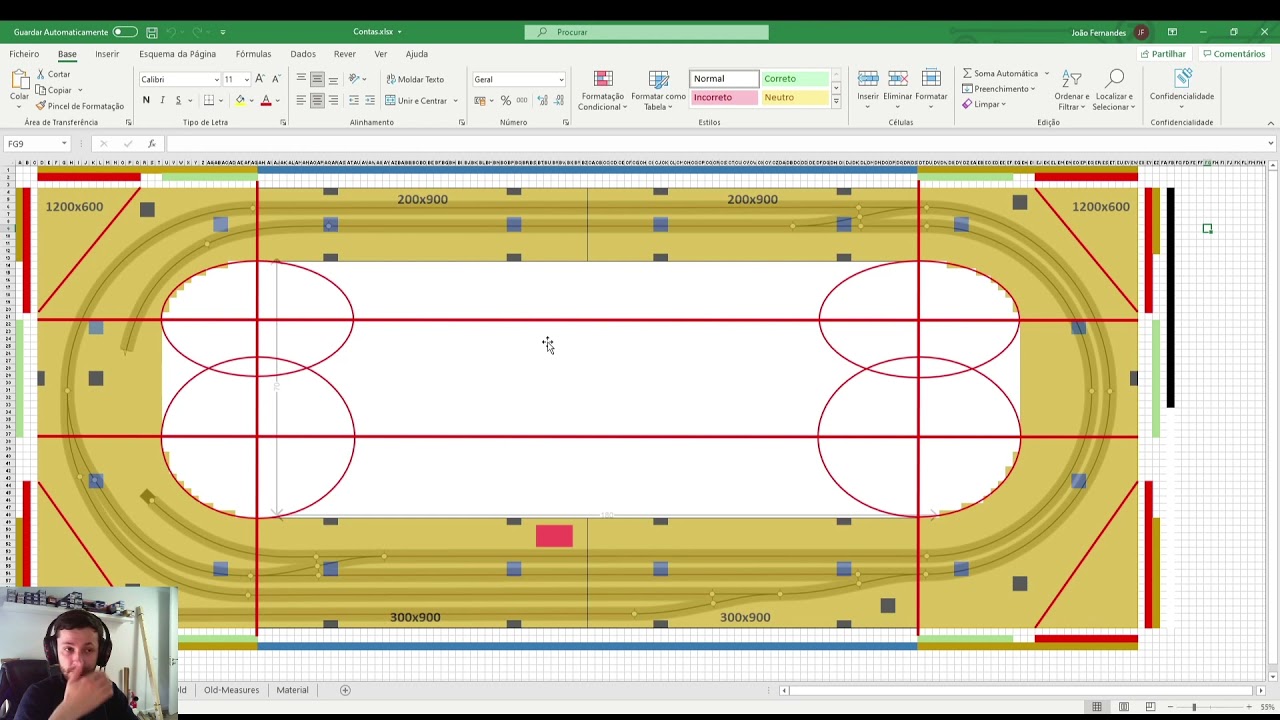1280x720 pixels.
Task: Toggle center horizontal align icon
Action: (317, 100)
